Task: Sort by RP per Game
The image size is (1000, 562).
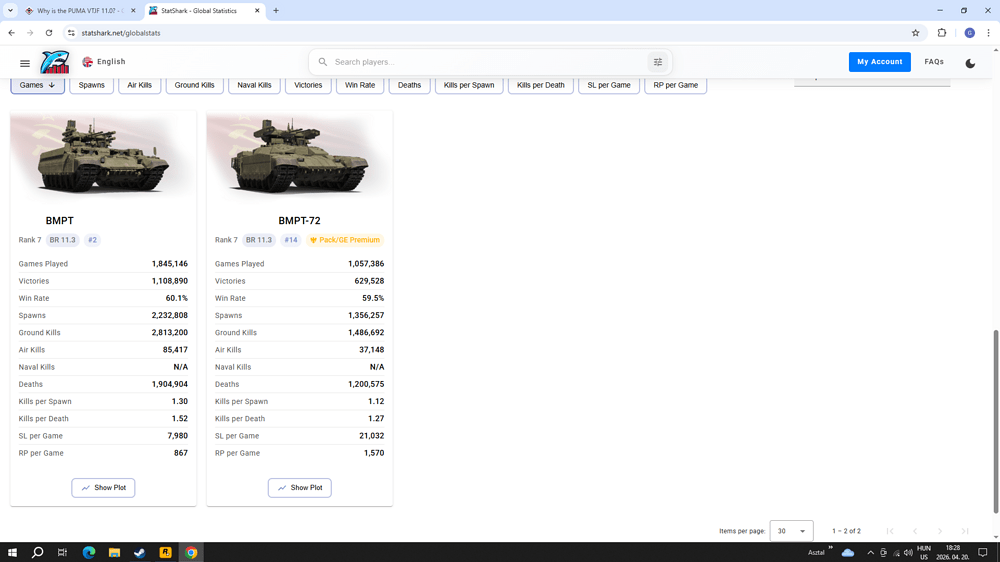Action: point(675,85)
